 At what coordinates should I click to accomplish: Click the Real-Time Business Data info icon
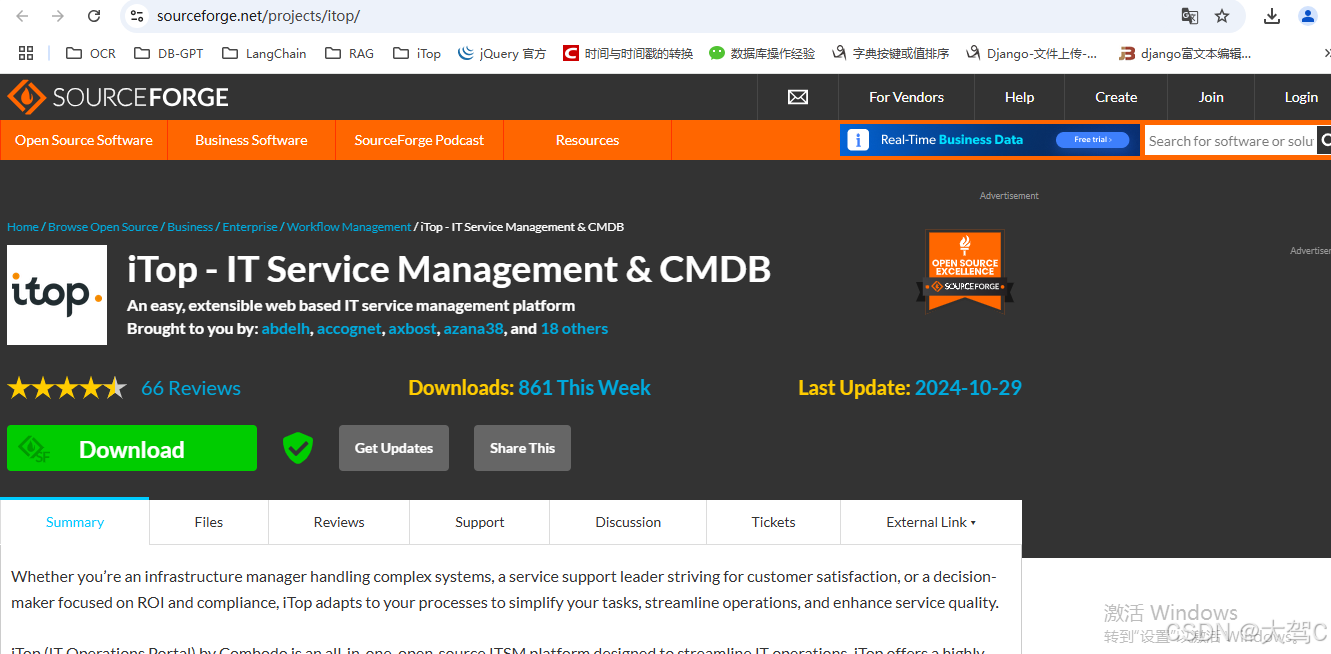pyautogui.click(x=858, y=140)
